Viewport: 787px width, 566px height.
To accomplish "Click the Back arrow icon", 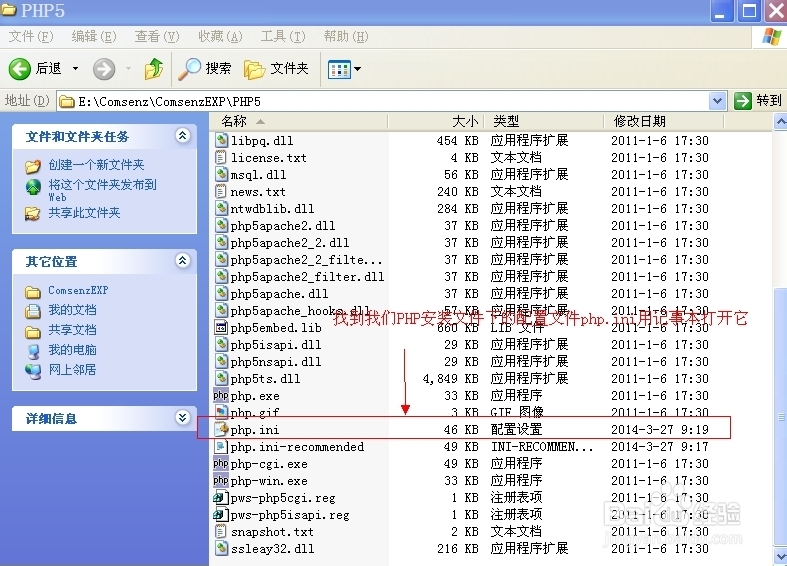I will (x=20, y=69).
